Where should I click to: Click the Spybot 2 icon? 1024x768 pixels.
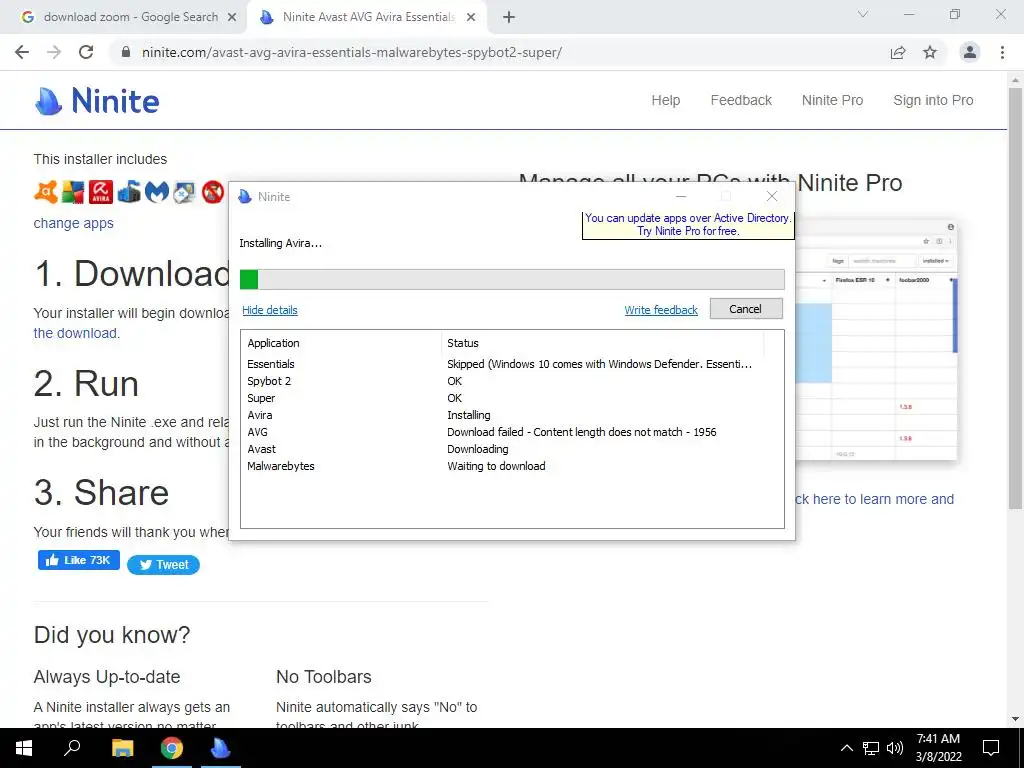coord(184,193)
